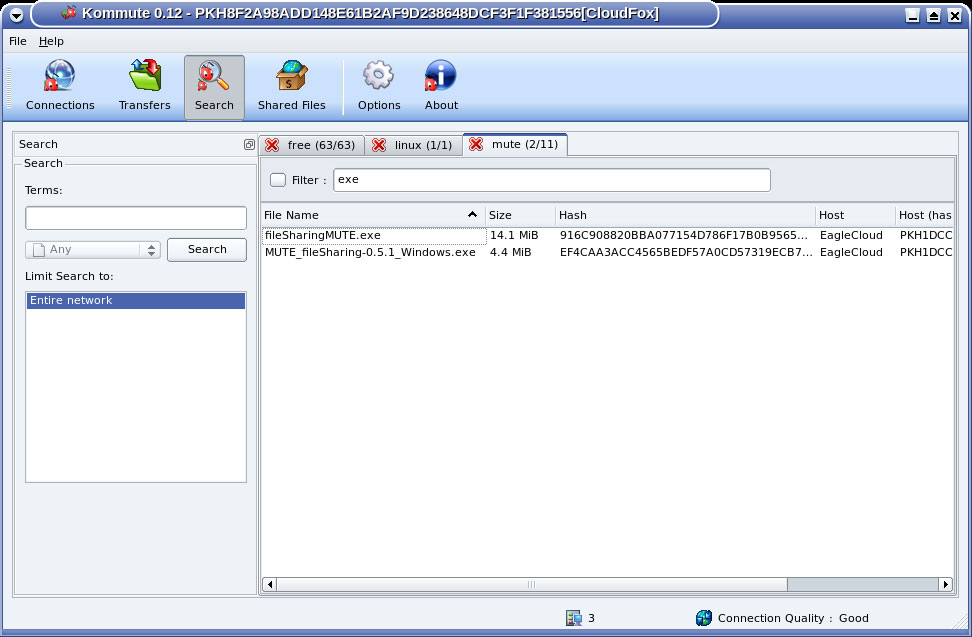Open the Shared Files view

291,86
